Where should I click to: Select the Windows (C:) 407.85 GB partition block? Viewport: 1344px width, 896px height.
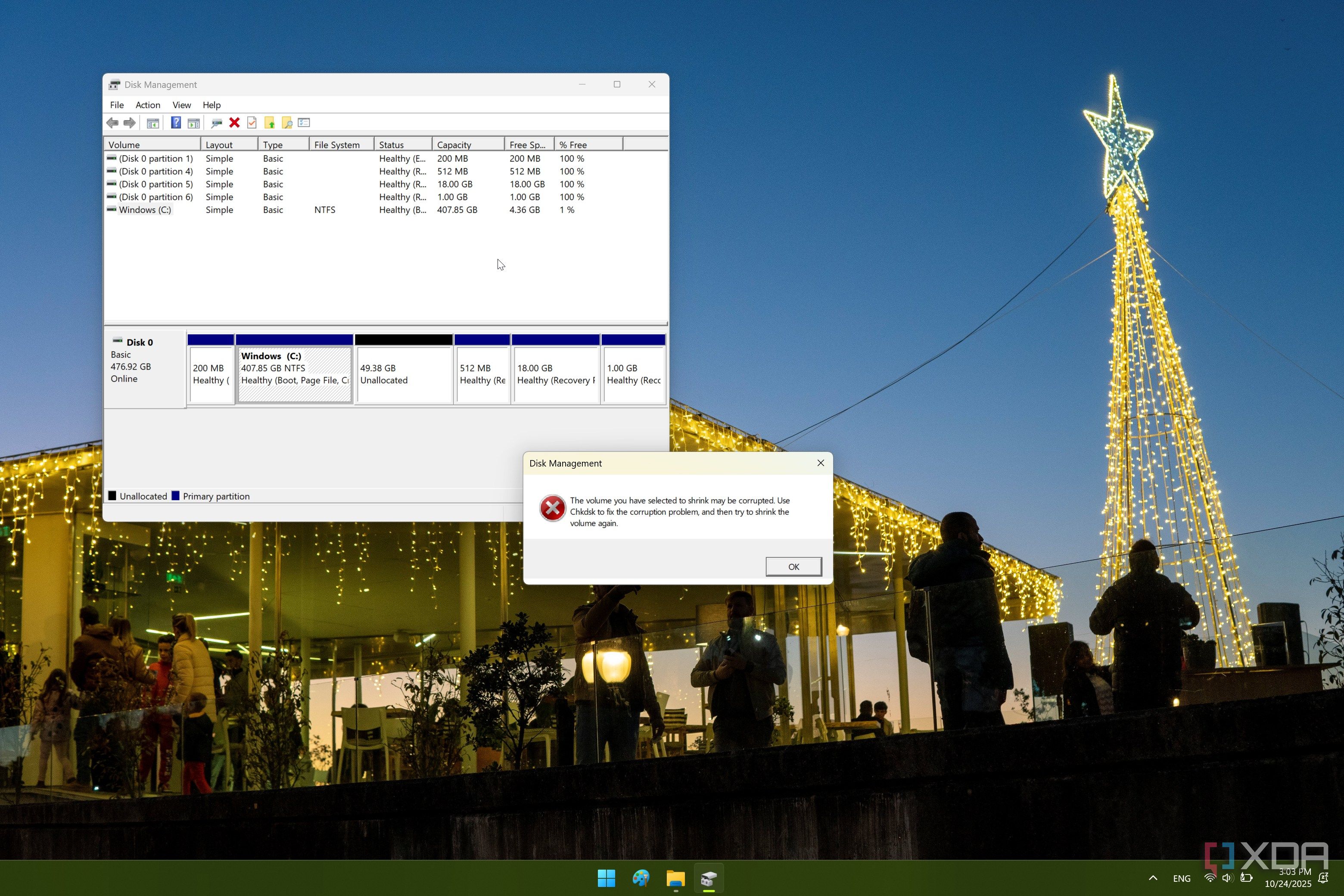pos(294,370)
